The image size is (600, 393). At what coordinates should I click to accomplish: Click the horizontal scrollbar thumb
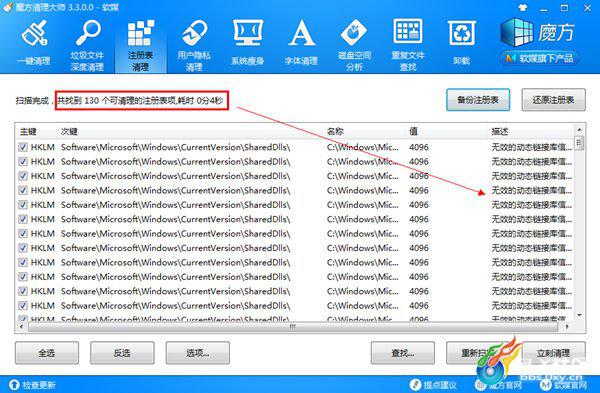293,327
